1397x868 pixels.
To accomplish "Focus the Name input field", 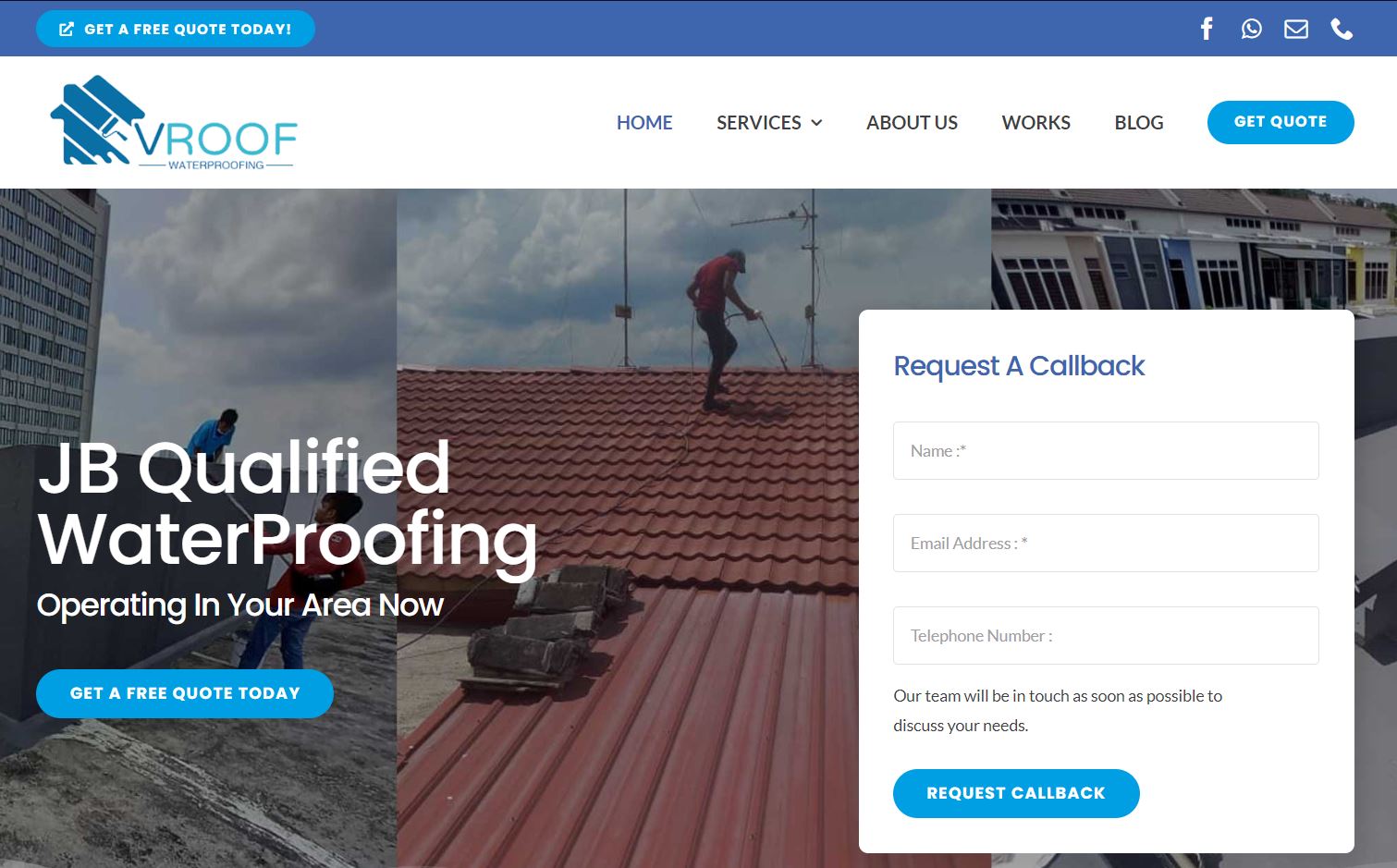I will click(1106, 451).
